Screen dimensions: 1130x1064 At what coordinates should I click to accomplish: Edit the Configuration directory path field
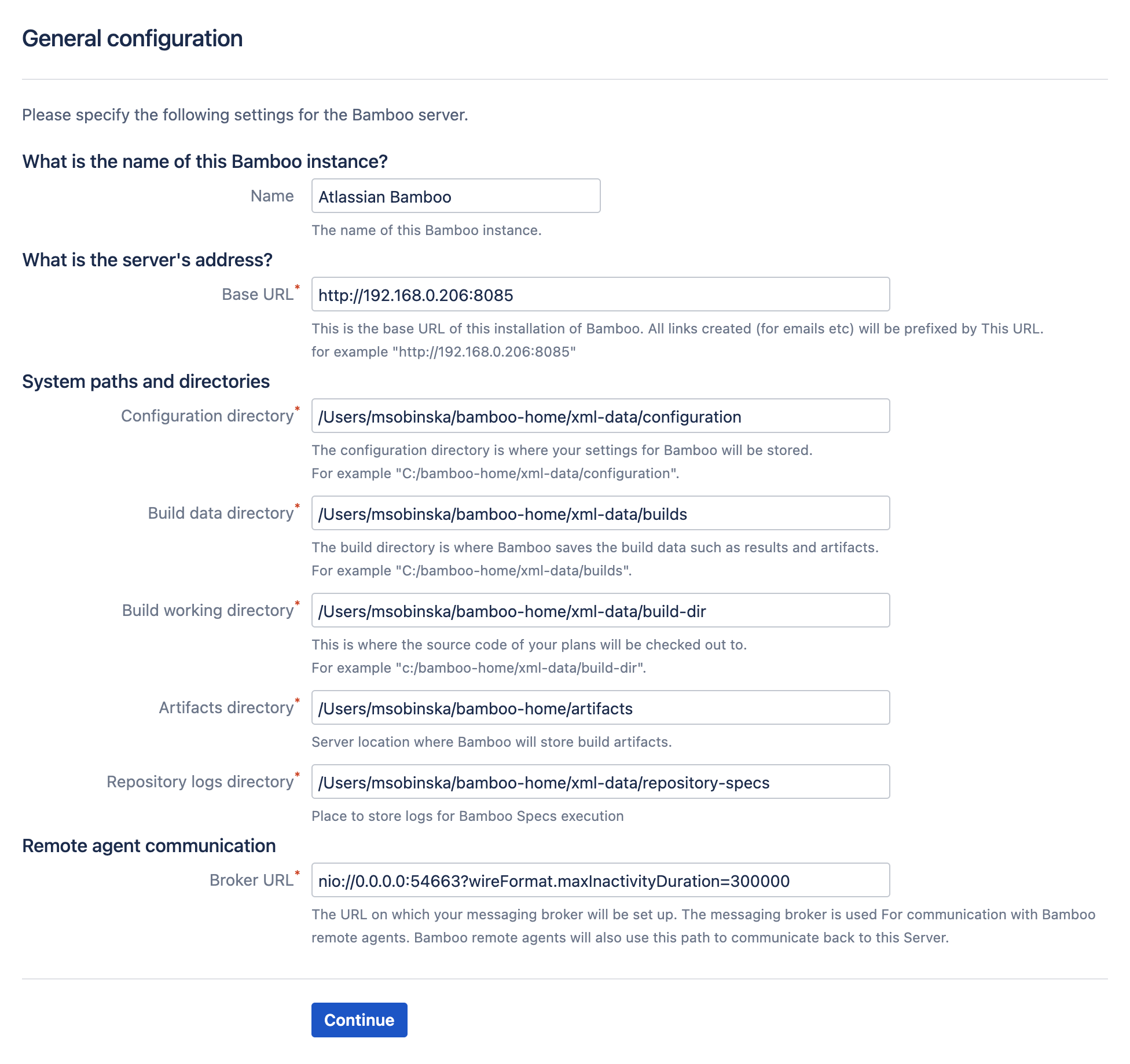pyautogui.click(x=600, y=416)
